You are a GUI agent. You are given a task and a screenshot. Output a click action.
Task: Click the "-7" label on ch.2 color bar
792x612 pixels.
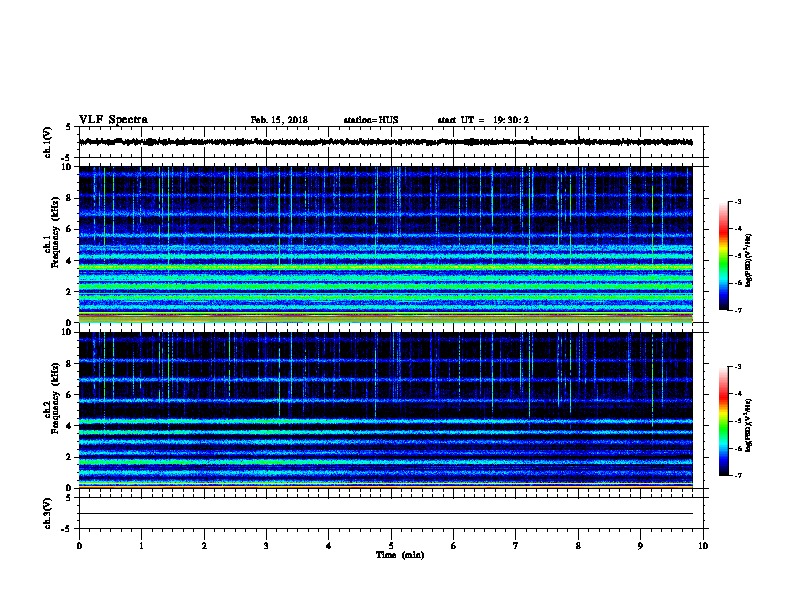click(x=737, y=476)
